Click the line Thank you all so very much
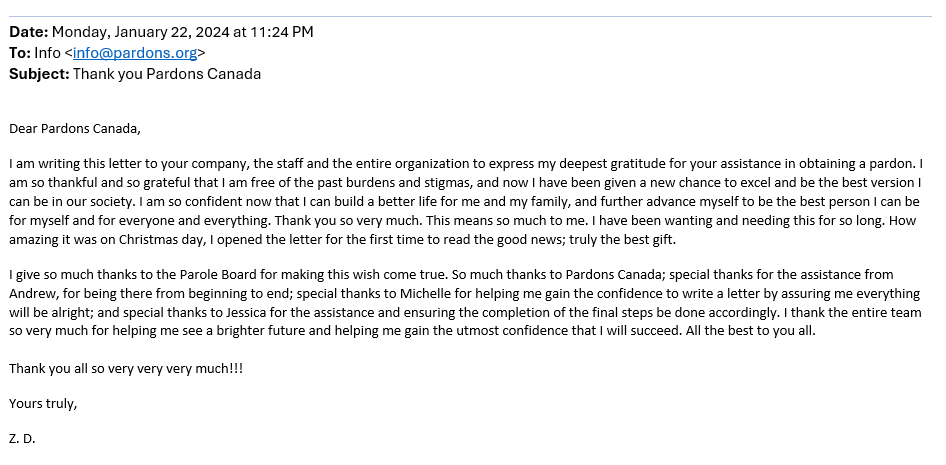 tap(126, 369)
